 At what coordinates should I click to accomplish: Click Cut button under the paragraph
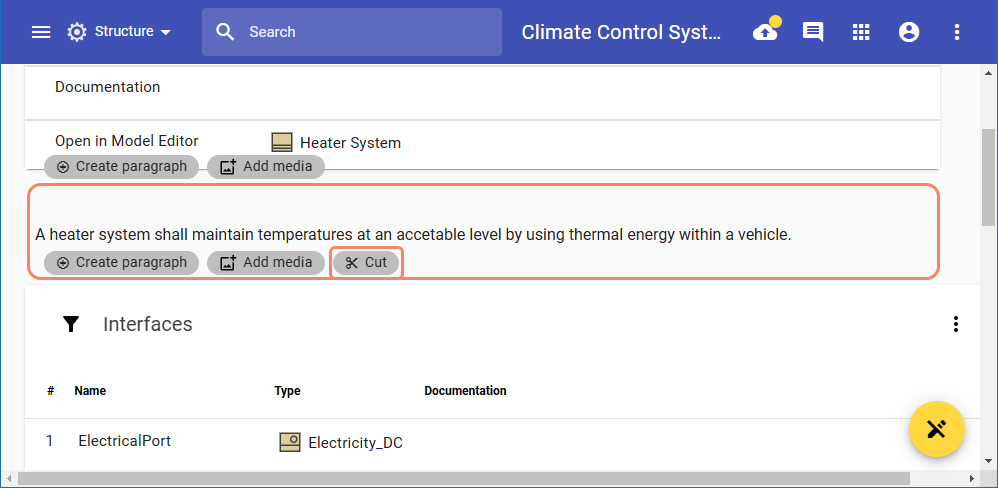tap(366, 263)
